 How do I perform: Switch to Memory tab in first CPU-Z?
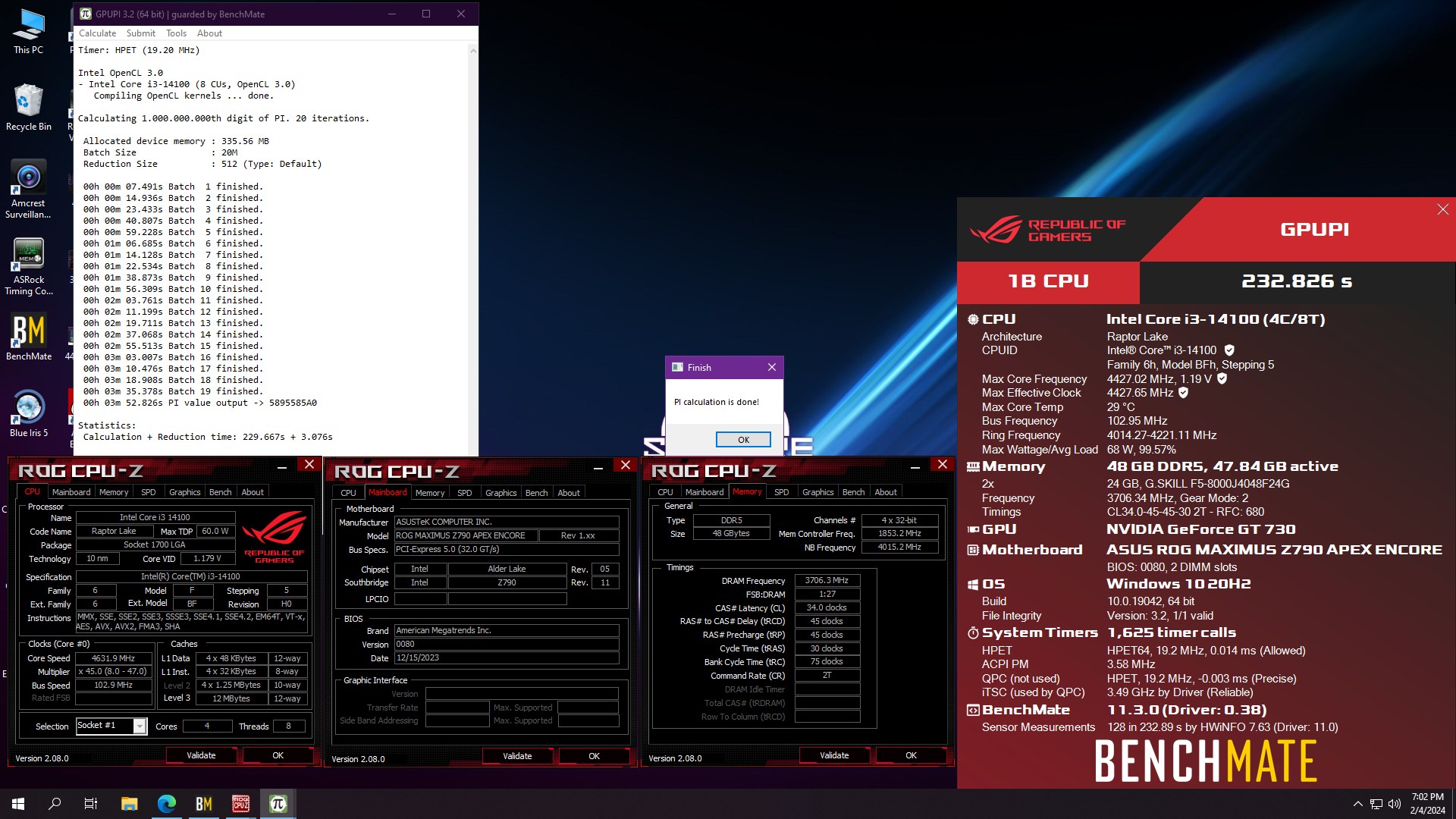click(x=114, y=492)
